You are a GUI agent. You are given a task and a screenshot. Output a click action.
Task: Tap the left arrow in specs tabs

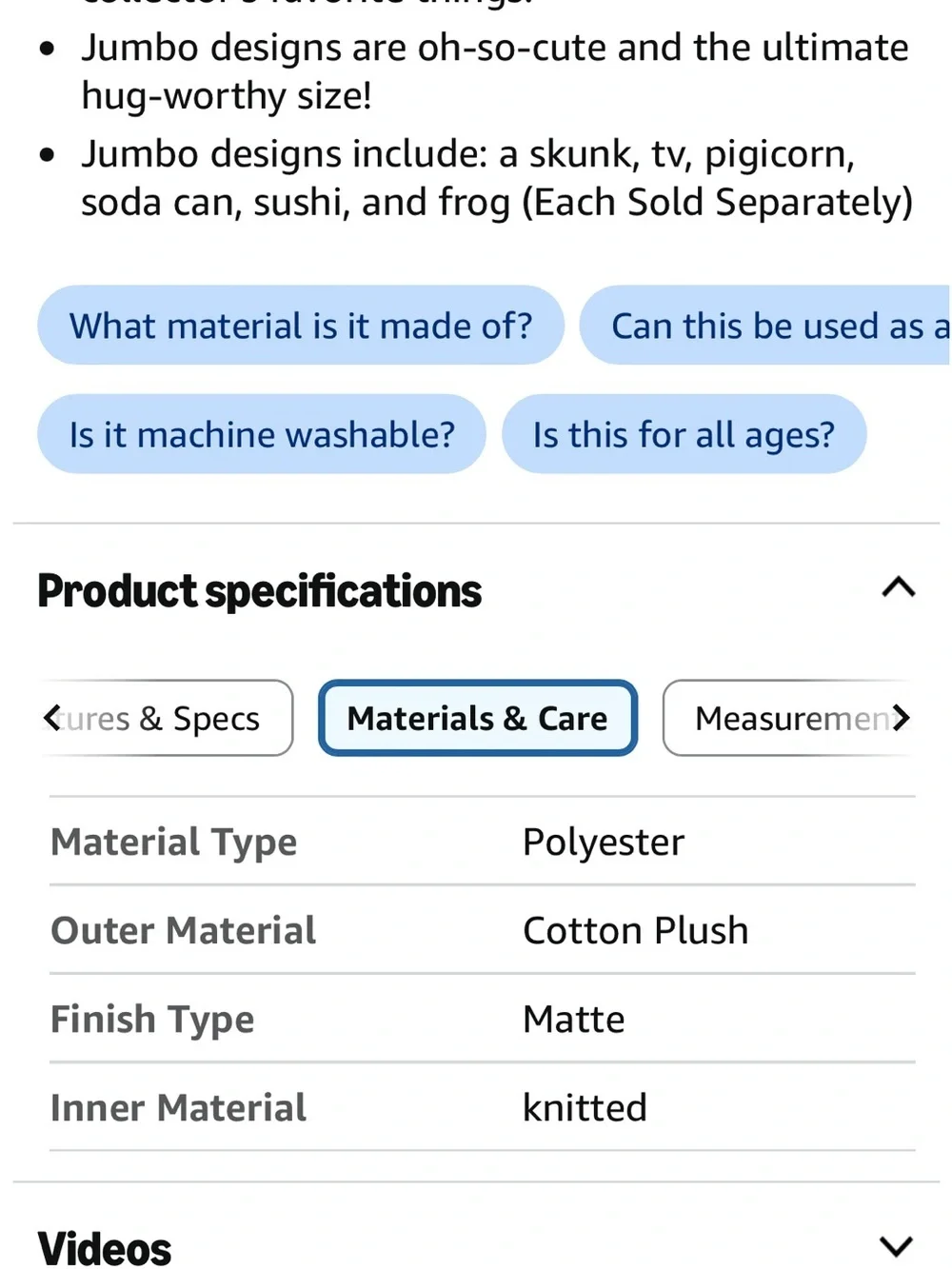tap(51, 718)
